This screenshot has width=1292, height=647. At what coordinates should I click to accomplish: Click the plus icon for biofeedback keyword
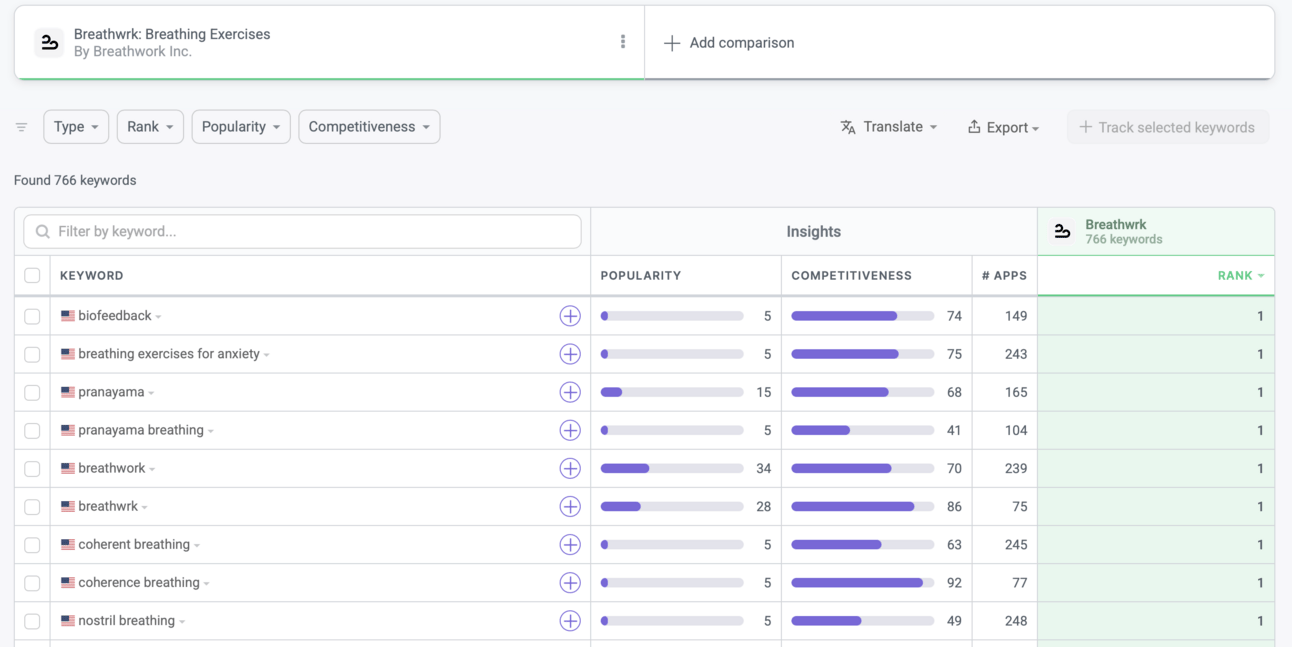click(x=570, y=316)
